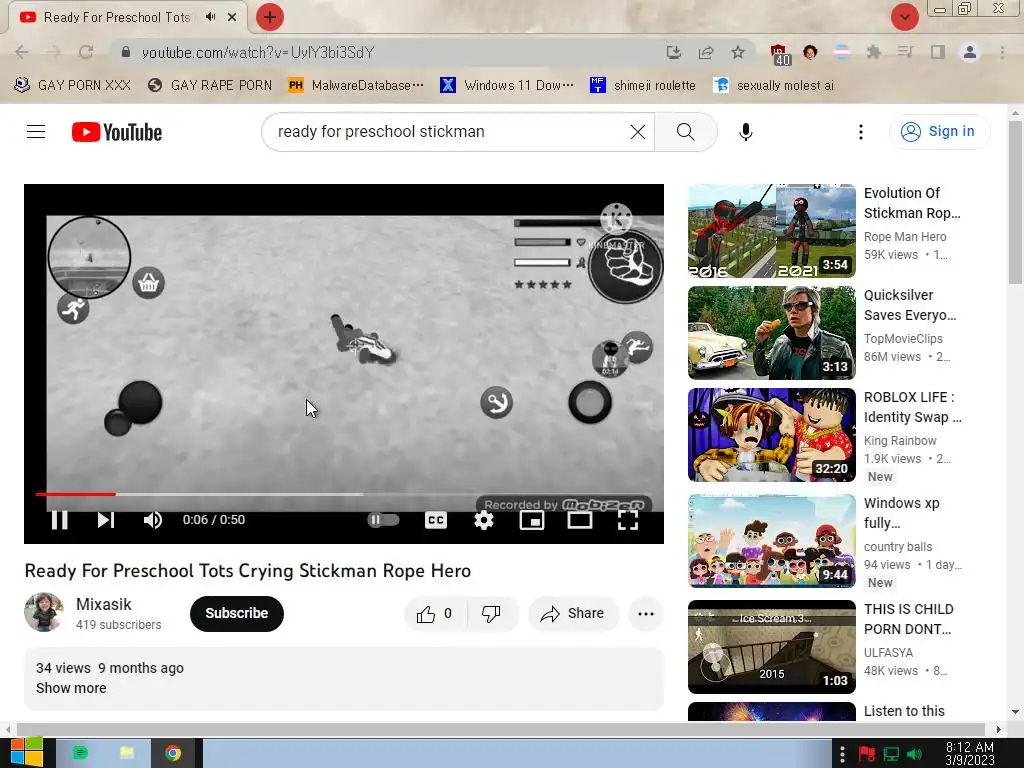Image resolution: width=1024 pixels, height=768 pixels.
Task: Click the horizontal scrollbar at the bottom
Action: 501,729
